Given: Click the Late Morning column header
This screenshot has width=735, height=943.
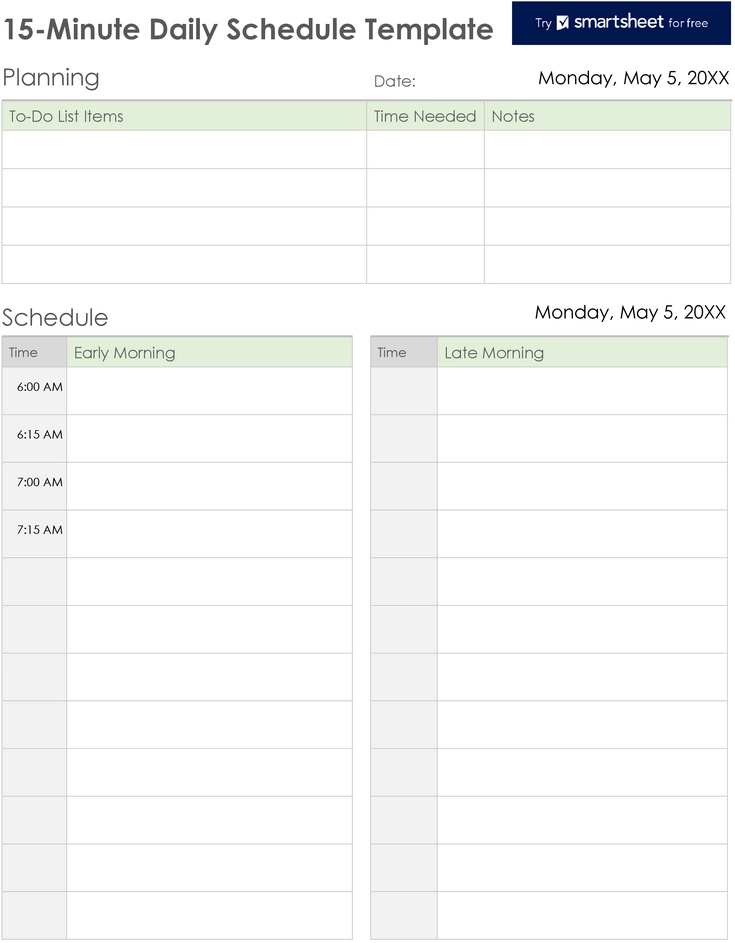Looking at the screenshot, I should (x=582, y=352).
